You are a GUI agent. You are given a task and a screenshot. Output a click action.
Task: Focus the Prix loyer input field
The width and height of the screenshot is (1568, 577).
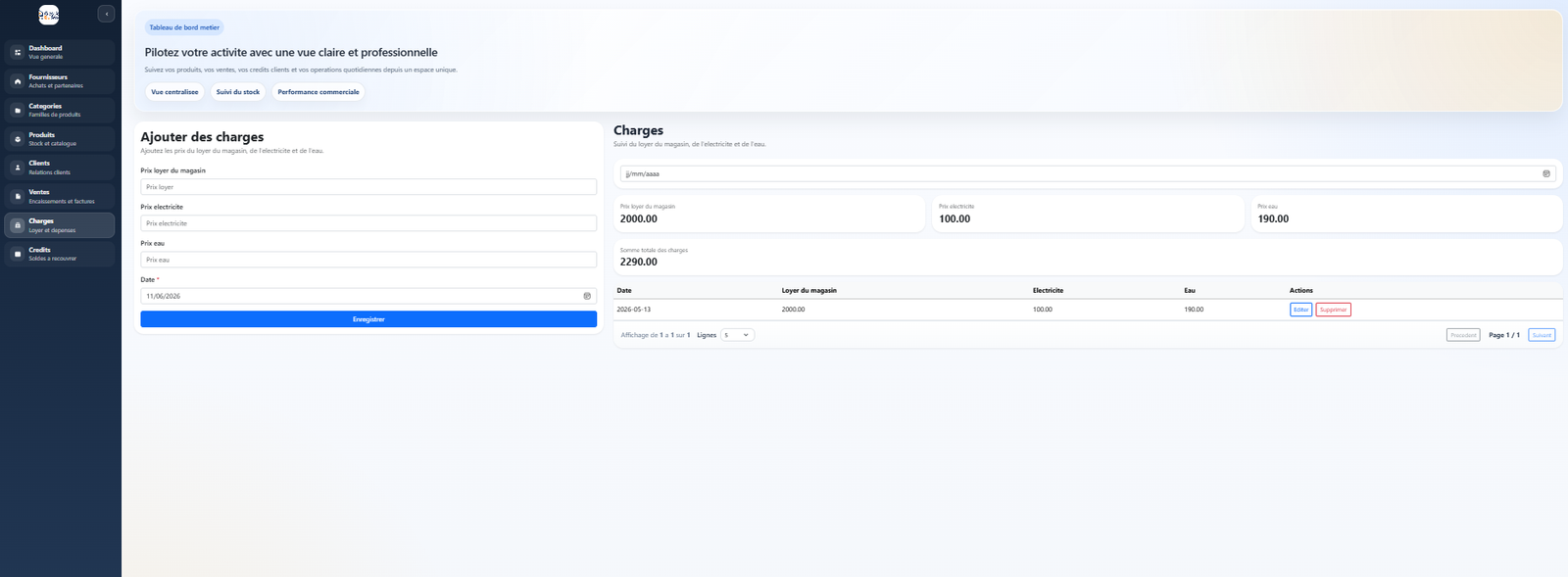(368, 187)
